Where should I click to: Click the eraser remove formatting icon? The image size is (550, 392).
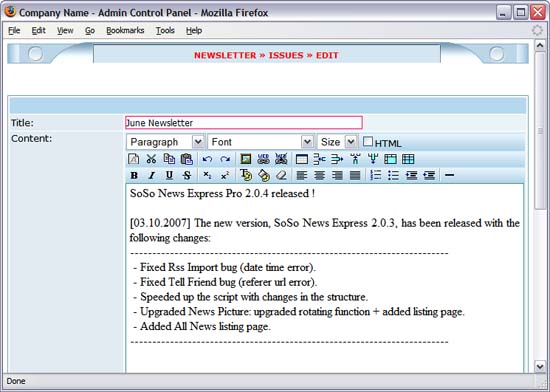click(281, 175)
